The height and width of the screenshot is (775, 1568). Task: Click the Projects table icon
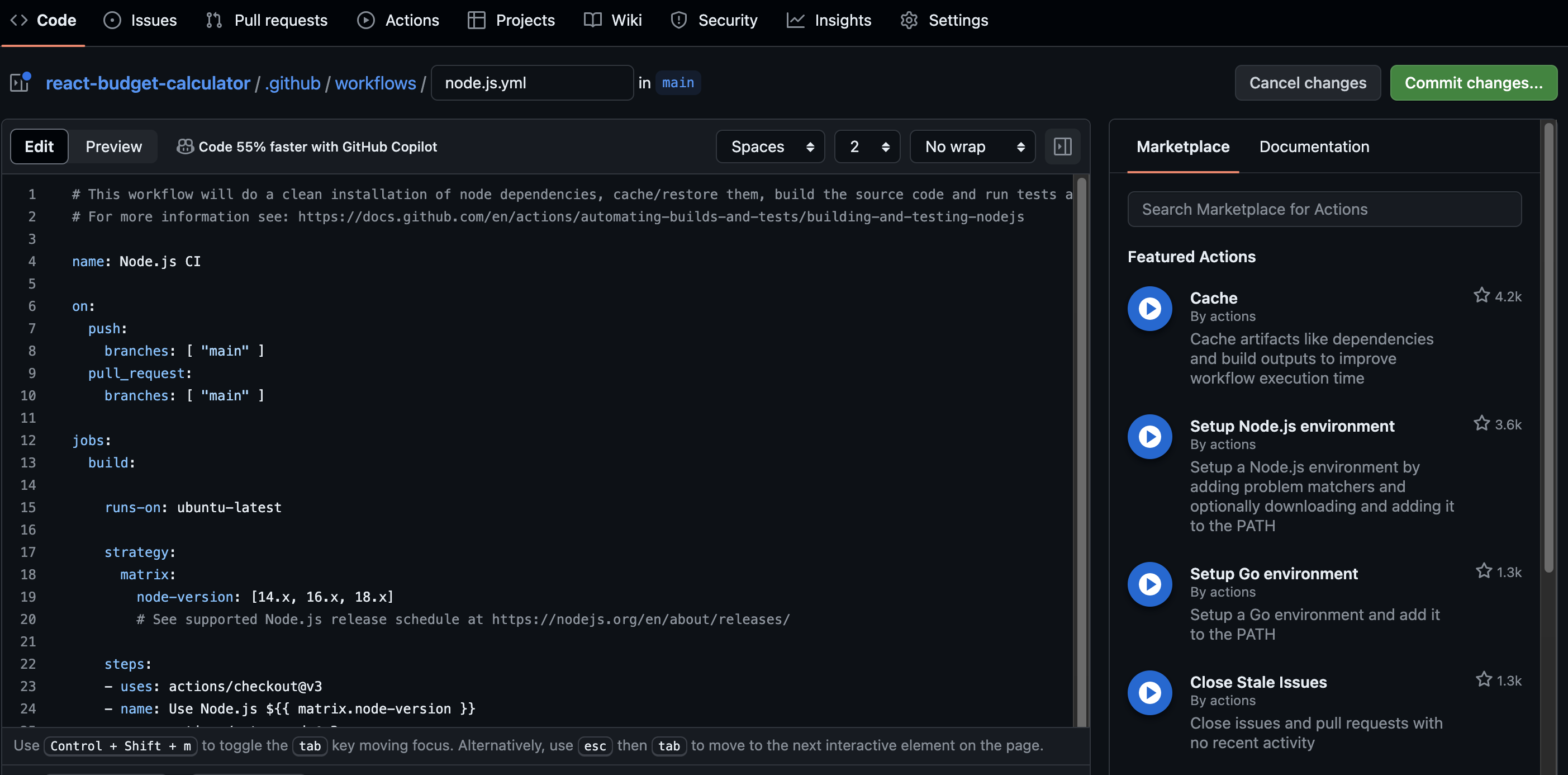(476, 20)
